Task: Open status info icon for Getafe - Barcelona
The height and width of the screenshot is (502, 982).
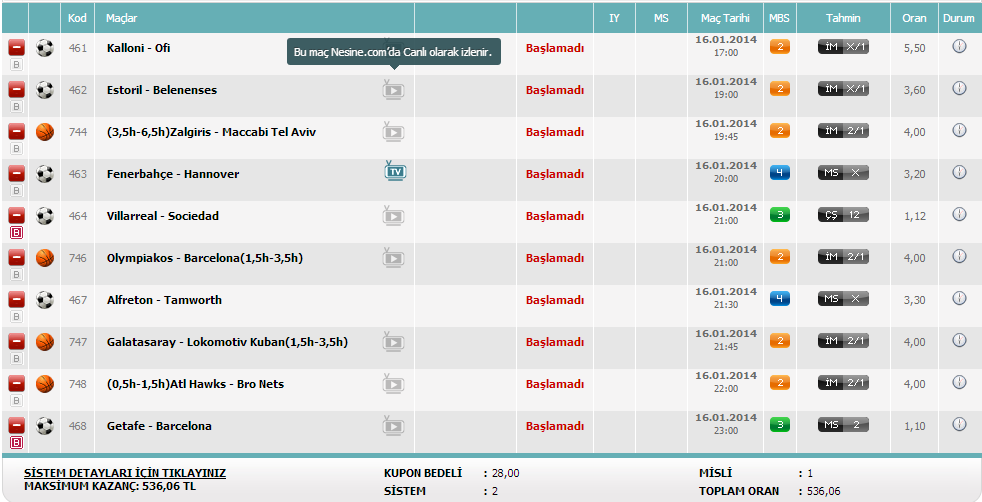Action: 959,424
